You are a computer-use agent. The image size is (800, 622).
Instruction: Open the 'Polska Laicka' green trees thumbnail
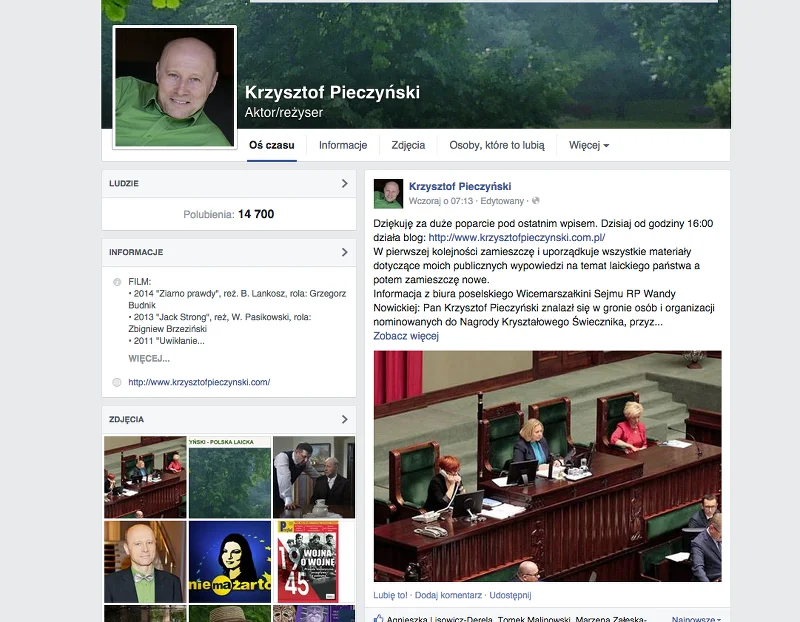click(230, 477)
